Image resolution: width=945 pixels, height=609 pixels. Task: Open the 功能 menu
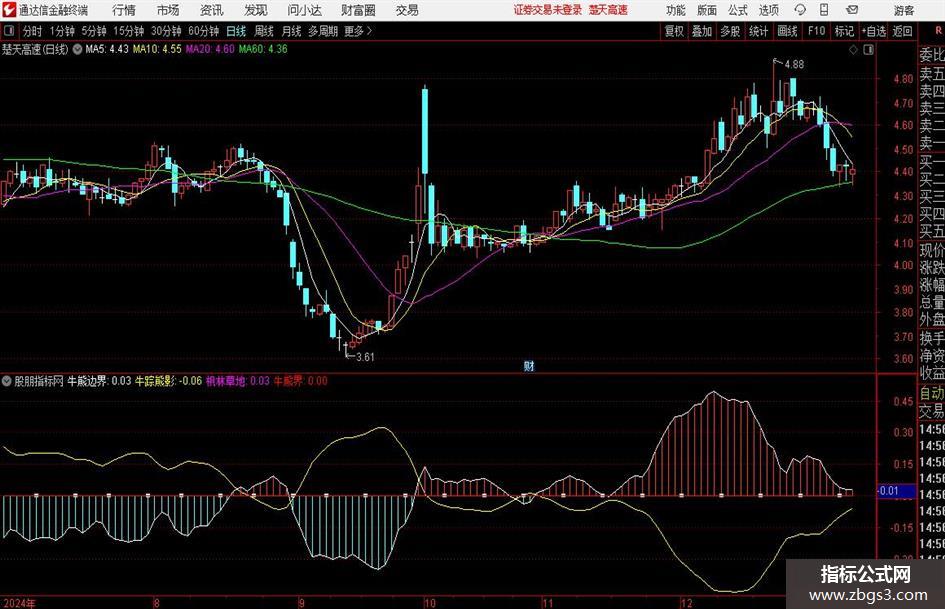(676, 10)
